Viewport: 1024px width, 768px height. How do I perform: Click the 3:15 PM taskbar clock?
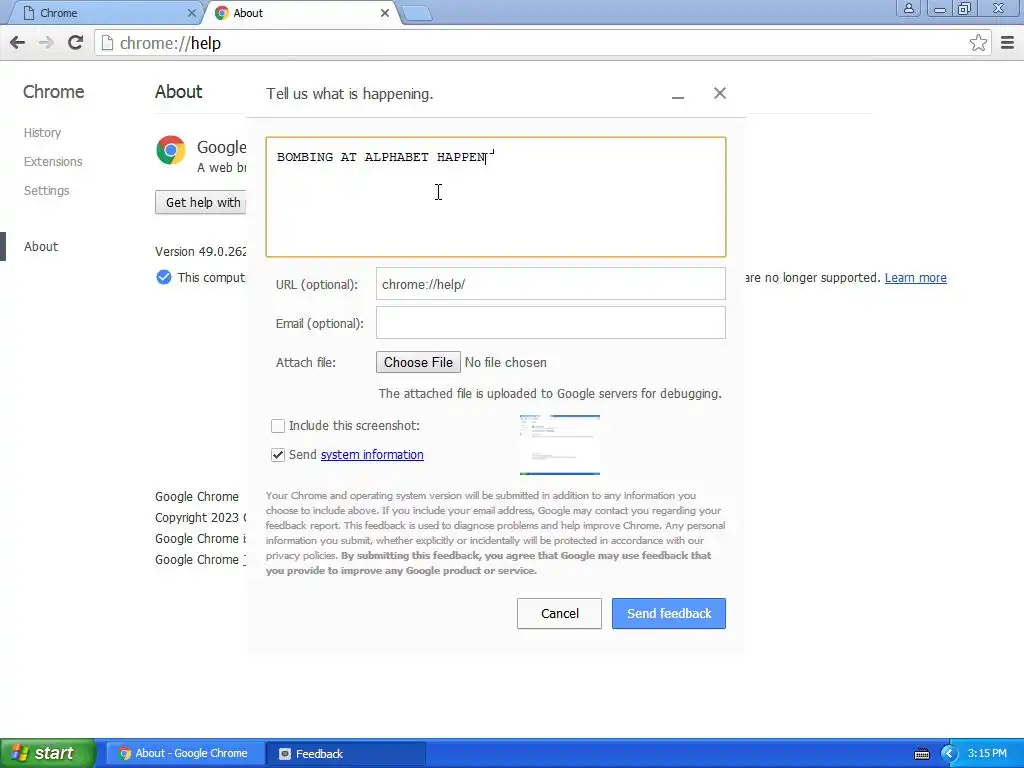pyautogui.click(x=987, y=754)
